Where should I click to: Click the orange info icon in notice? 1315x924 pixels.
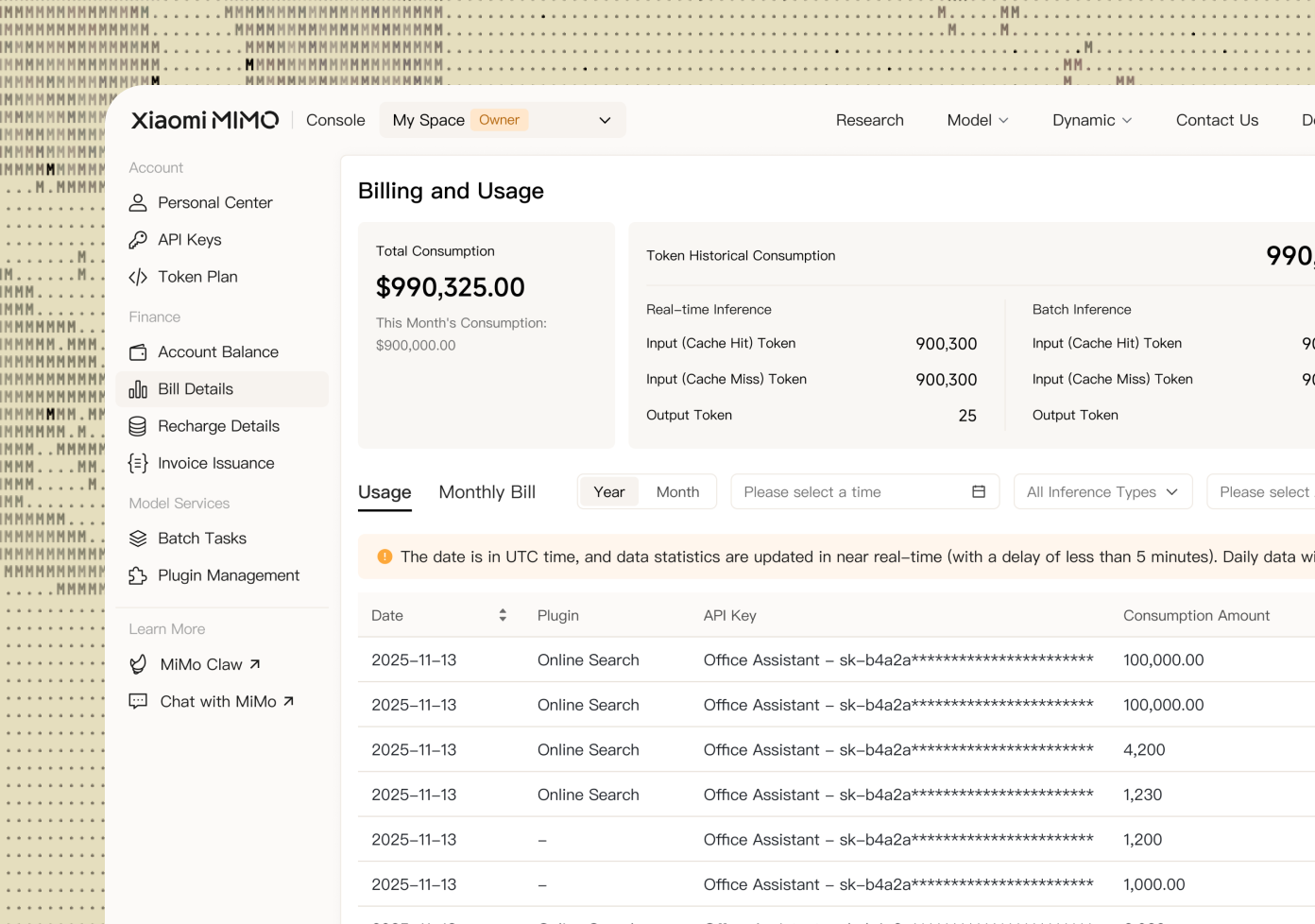[384, 556]
